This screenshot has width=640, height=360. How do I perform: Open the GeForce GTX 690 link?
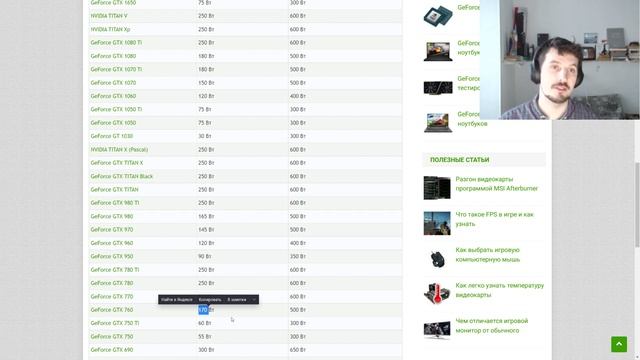(112, 350)
